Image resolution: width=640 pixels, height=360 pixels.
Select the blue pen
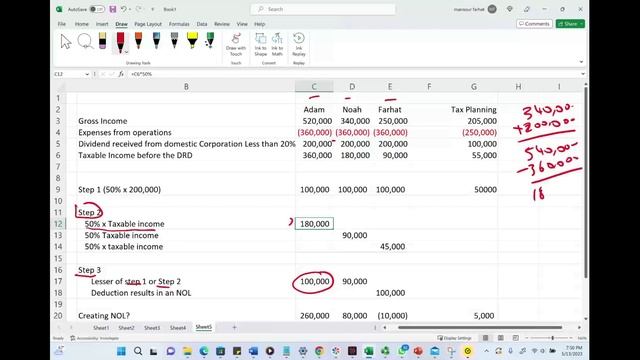tap(156, 41)
